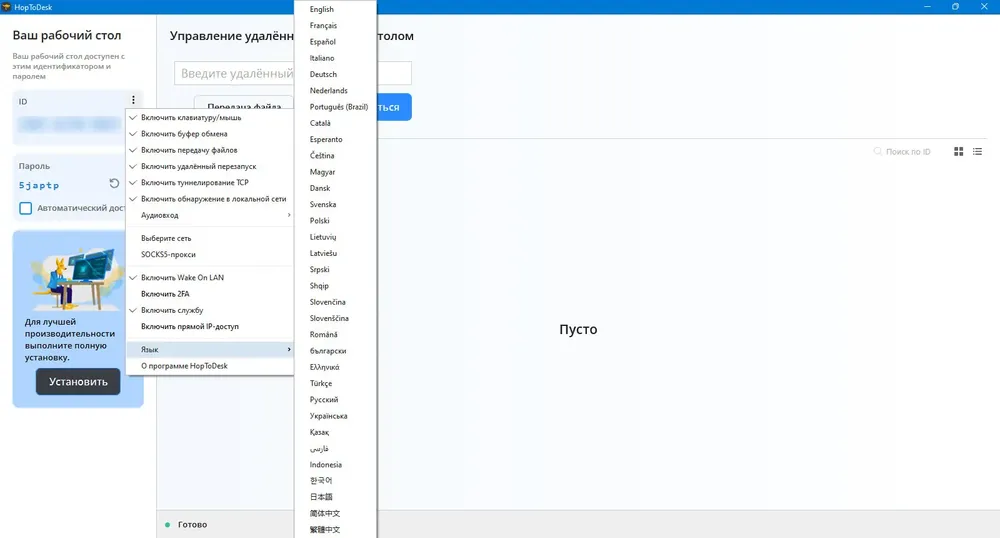Select Română language
This screenshot has width=1000, height=538.
click(335, 334)
